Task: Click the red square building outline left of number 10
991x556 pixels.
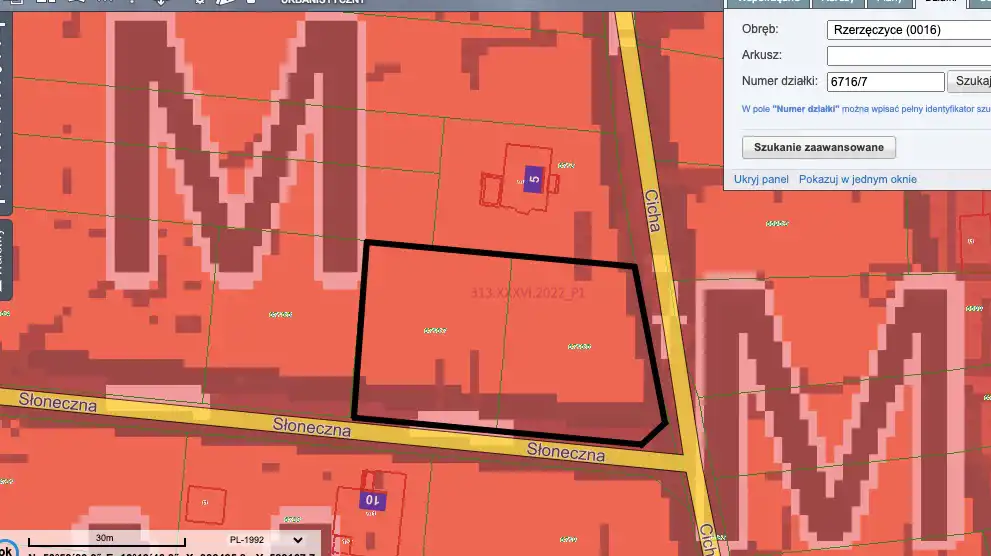Action: click(x=207, y=501)
